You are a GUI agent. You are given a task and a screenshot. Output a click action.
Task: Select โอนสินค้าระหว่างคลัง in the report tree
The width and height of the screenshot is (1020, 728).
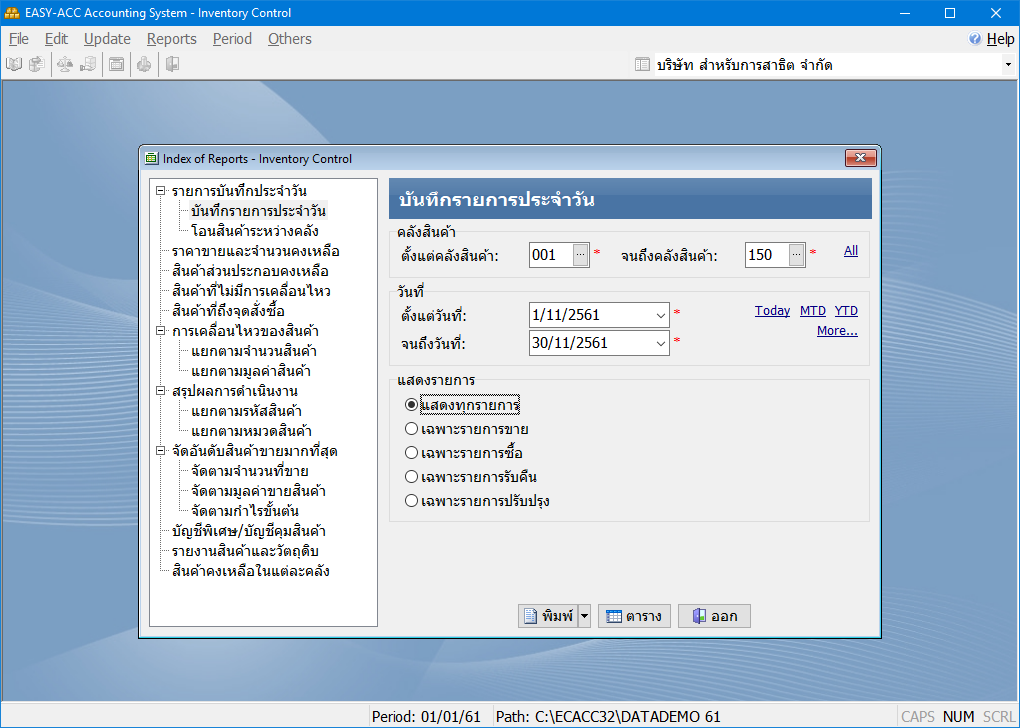click(x=254, y=231)
